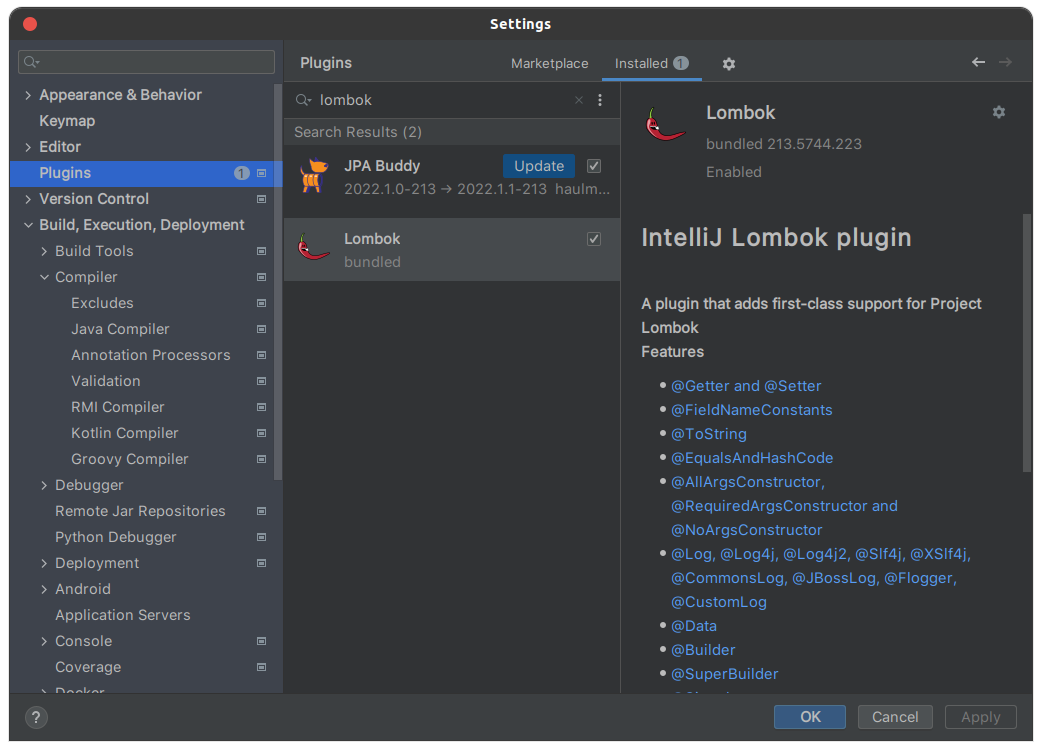Expand the Debugger node
This screenshot has height=750, width=1042.
44,485
